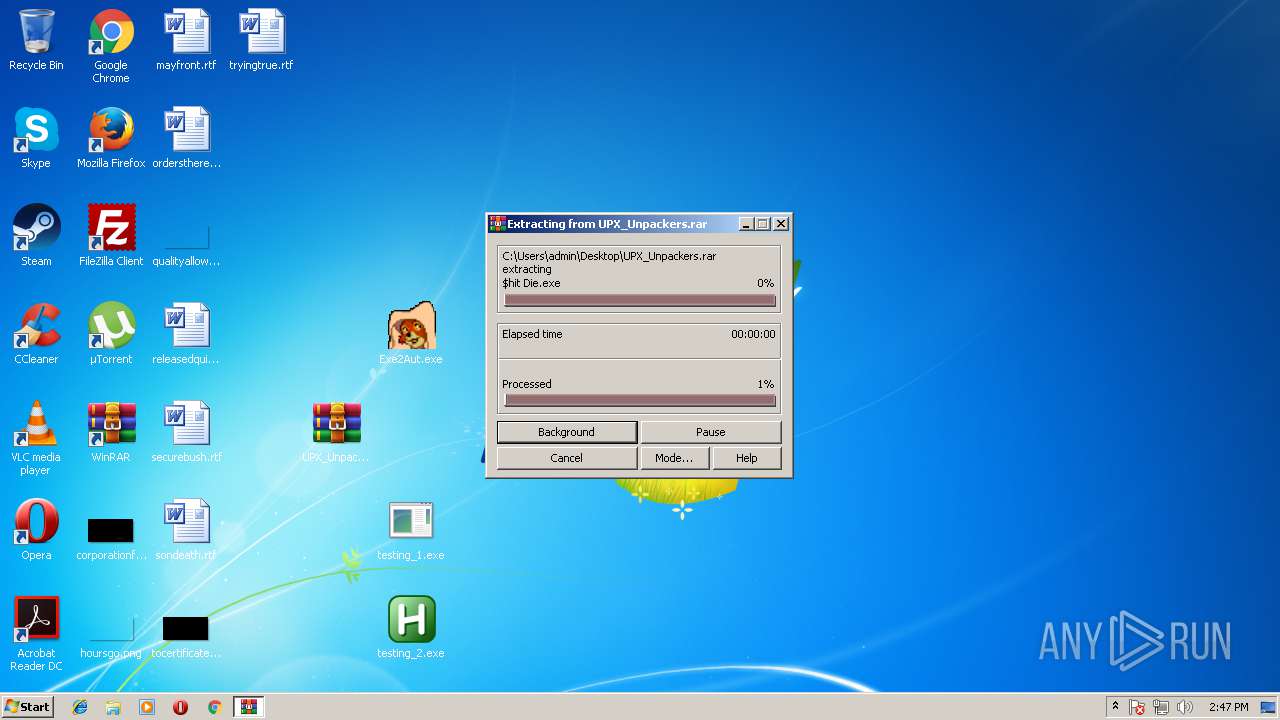Click the Processed total progress bar
This screenshot has height=720, width=1280.
(x=640, y=400)
